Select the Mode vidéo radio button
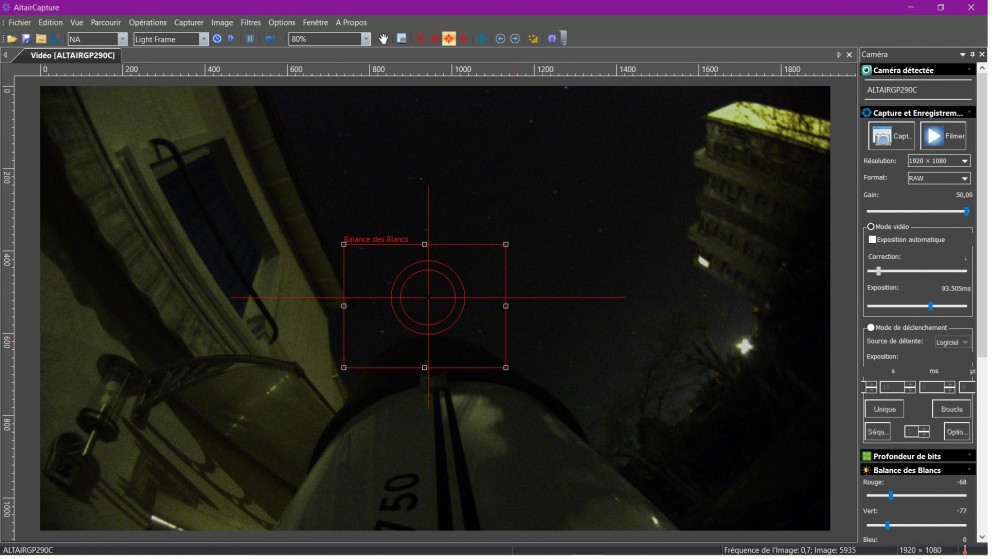 (871, 227)
